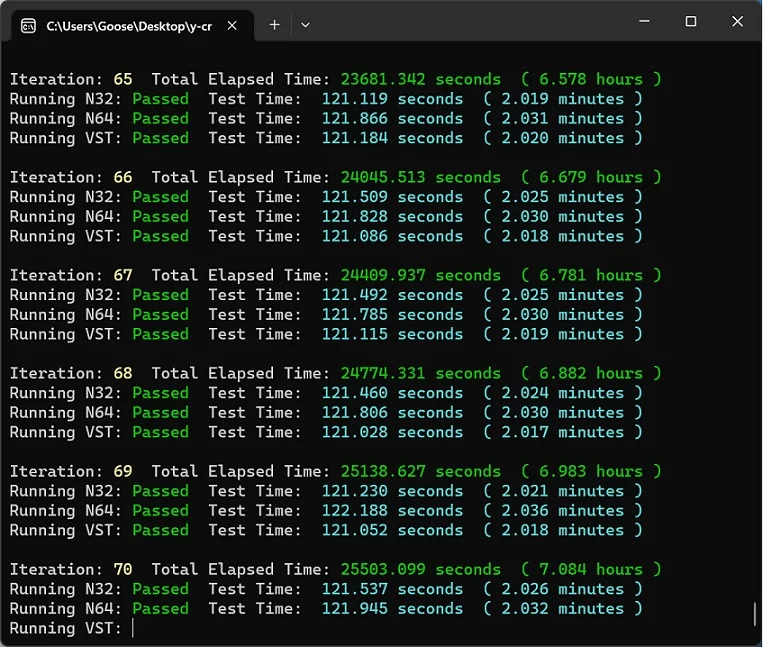The image size is (763, 647).
Task: Click the scrollbar thumb at the bottom right
Action: (755, 614)
